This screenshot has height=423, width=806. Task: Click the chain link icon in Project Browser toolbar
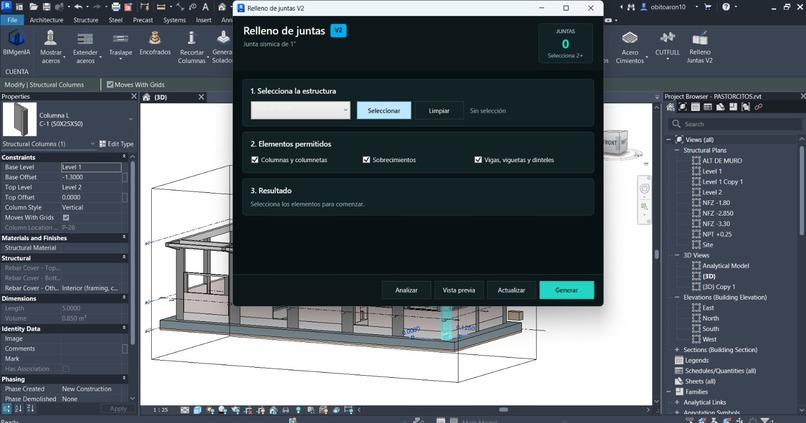758,107
